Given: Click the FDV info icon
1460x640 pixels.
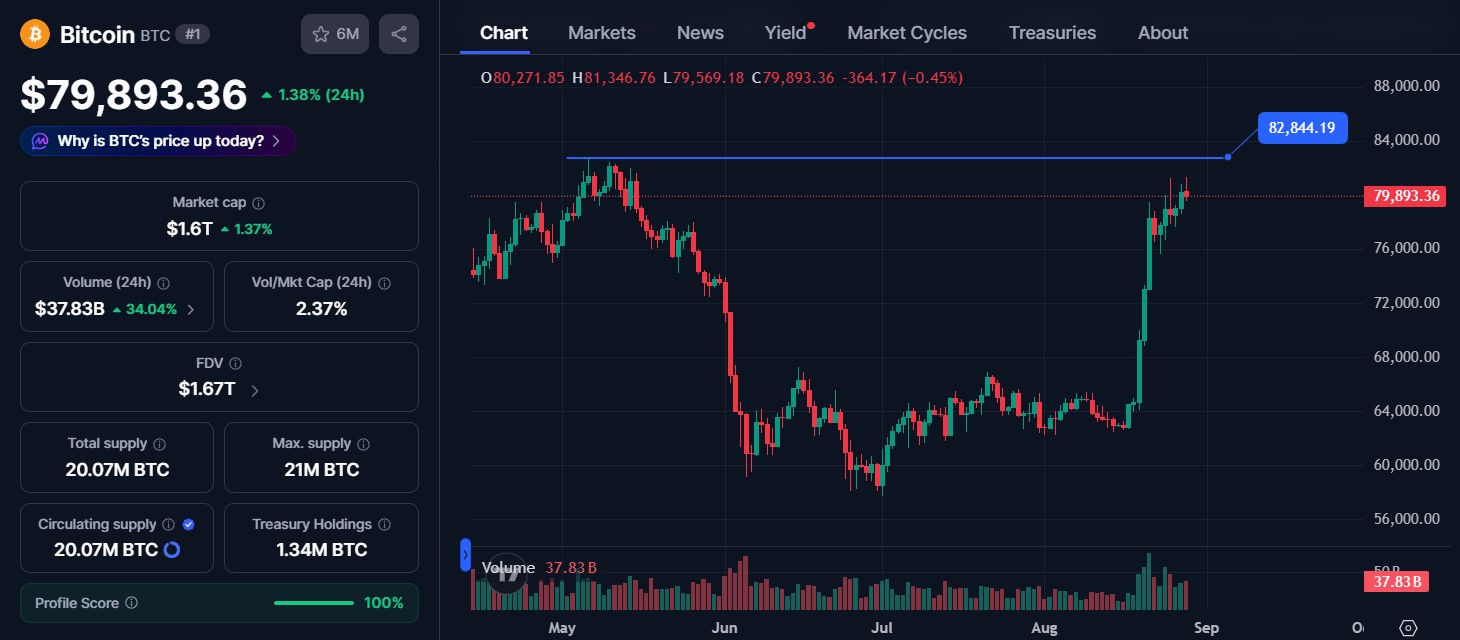Looking at the screenshot, I should click(x=236, y=364).
